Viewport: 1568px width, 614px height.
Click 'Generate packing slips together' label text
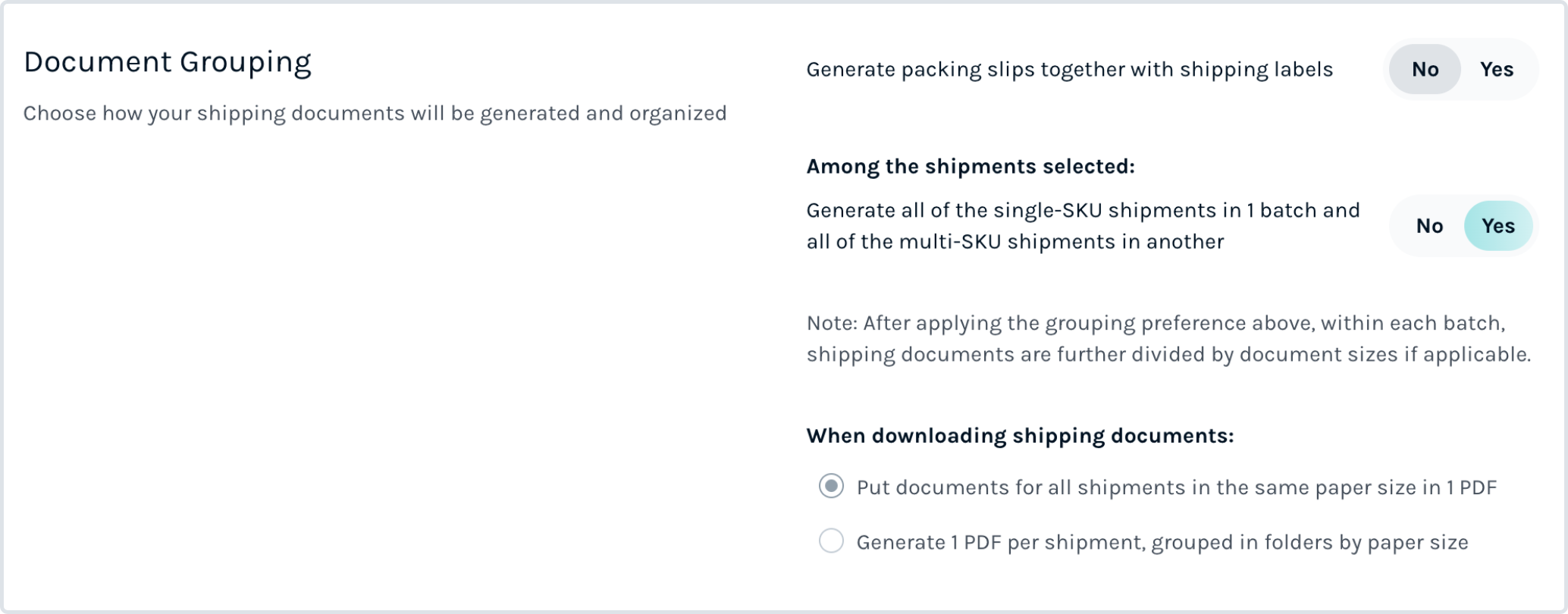click(x=1069, y=70)
